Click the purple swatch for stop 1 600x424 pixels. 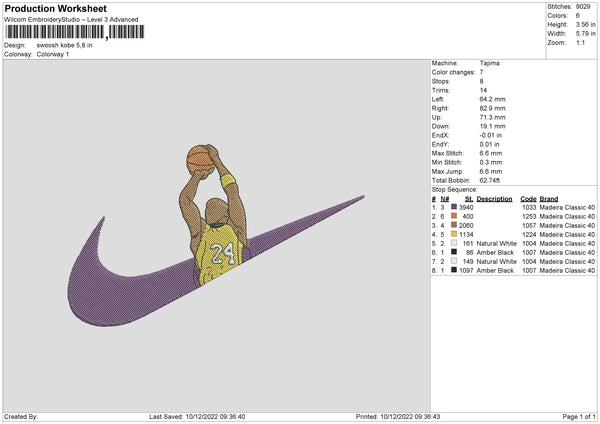coord(454,207)
